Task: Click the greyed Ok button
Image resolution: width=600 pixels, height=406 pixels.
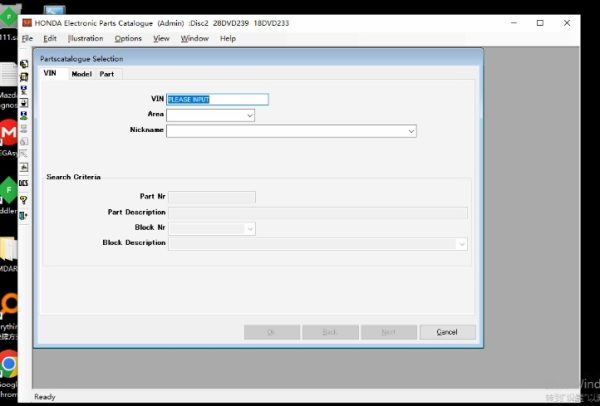Action: (272, 332)
